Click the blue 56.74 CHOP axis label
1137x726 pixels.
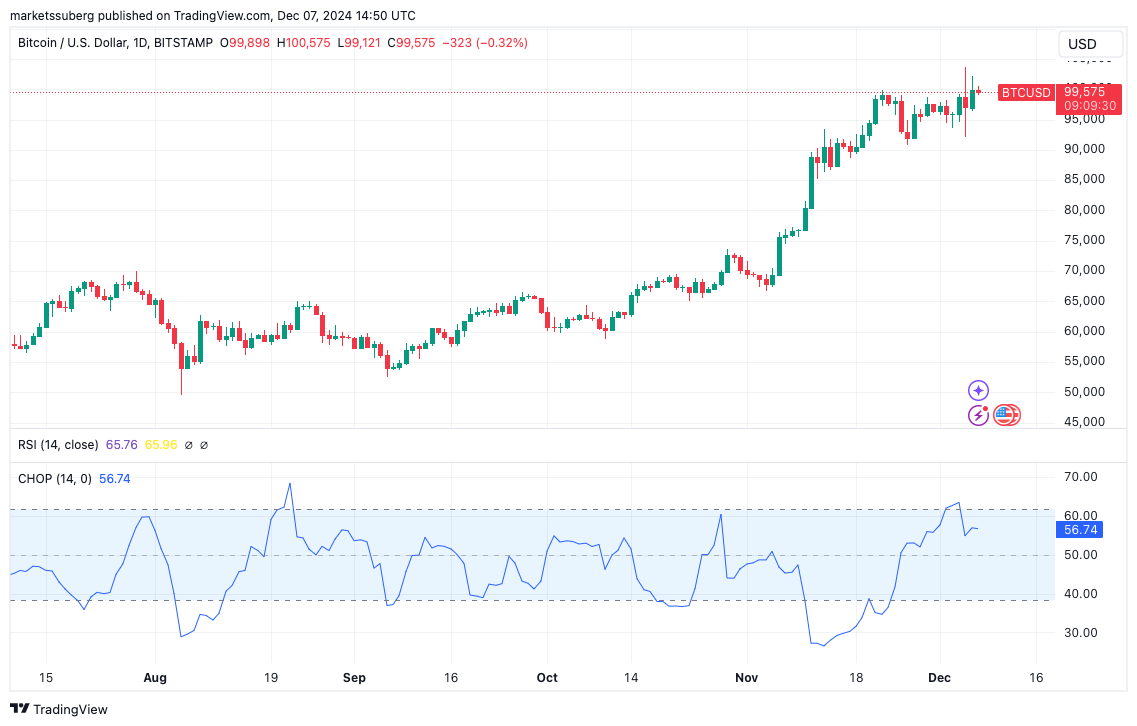pyautogui.click(x=1081, y=530)
